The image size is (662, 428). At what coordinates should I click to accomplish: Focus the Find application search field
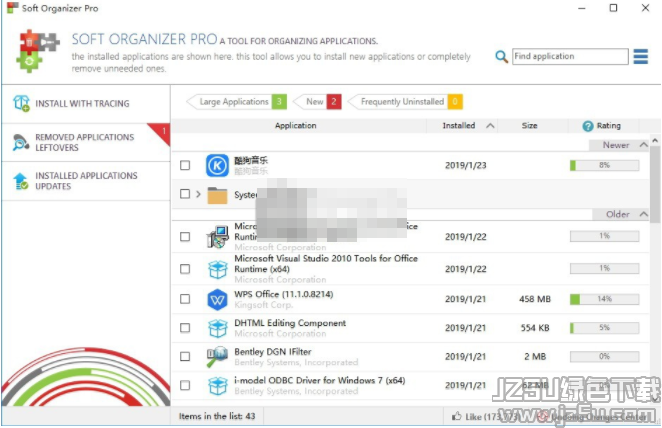pos(570,57)
